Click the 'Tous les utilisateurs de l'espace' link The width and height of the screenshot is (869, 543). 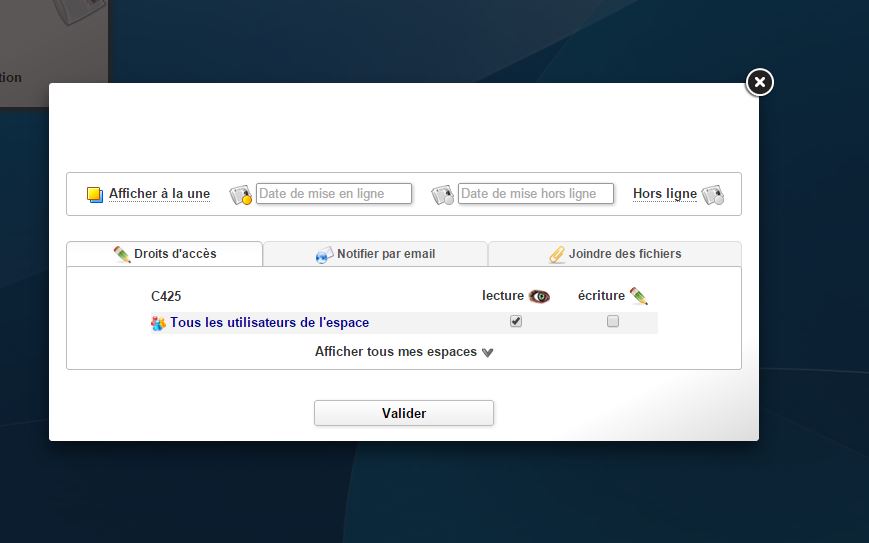269,323
